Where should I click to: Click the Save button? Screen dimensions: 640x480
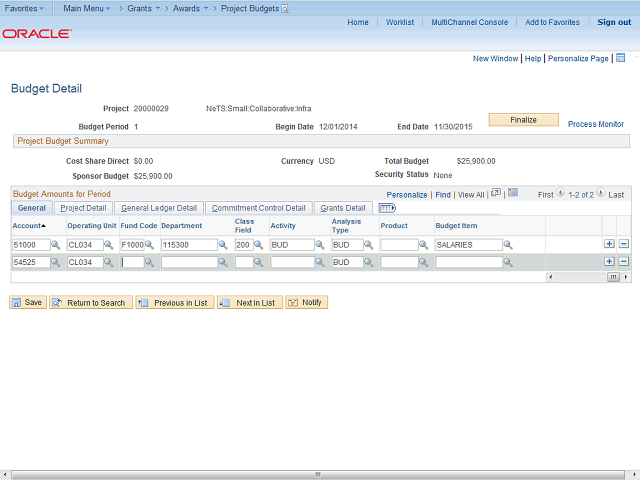coord(28,302)
